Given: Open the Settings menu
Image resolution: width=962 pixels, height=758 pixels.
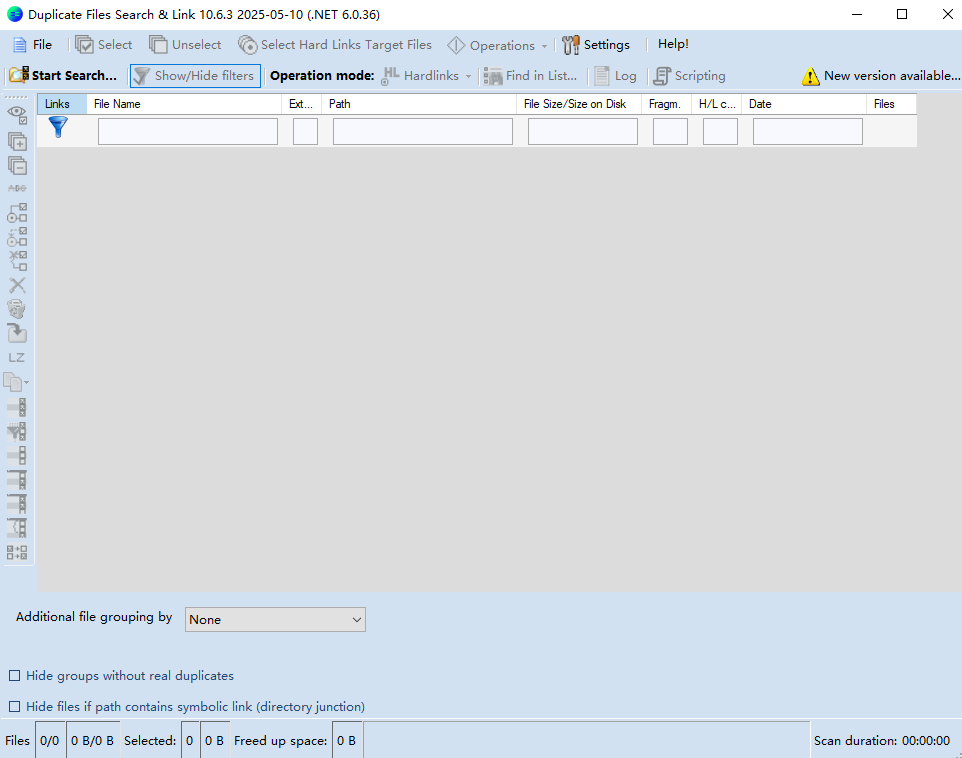Looking at the screenshot, I should click(x=596, y=45).
